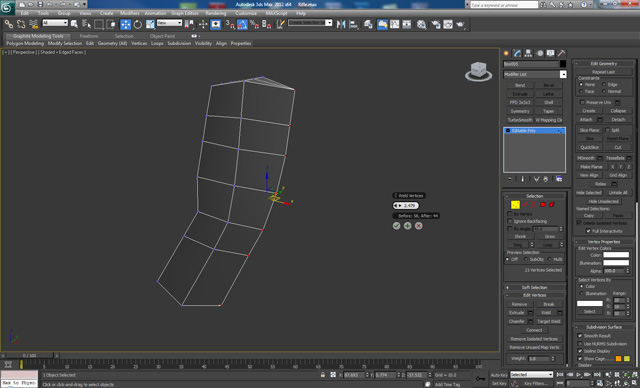Open the Modify command panel tab
Image resolution: width=640 pixels, height=388 pixels.
pyautogui.click(x=518, y=53)
